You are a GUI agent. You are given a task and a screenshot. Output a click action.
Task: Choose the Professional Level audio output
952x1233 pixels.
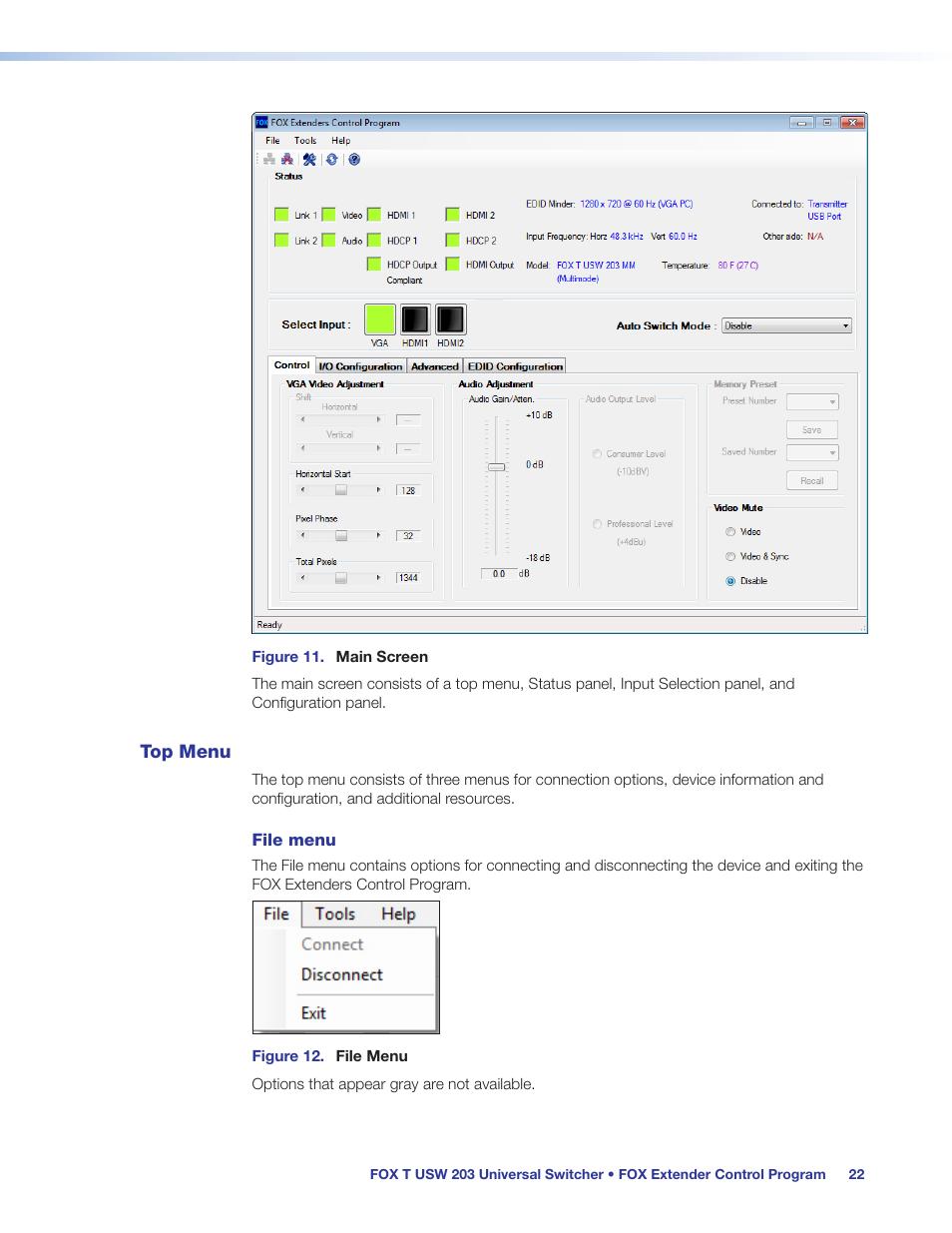[598, 524]
